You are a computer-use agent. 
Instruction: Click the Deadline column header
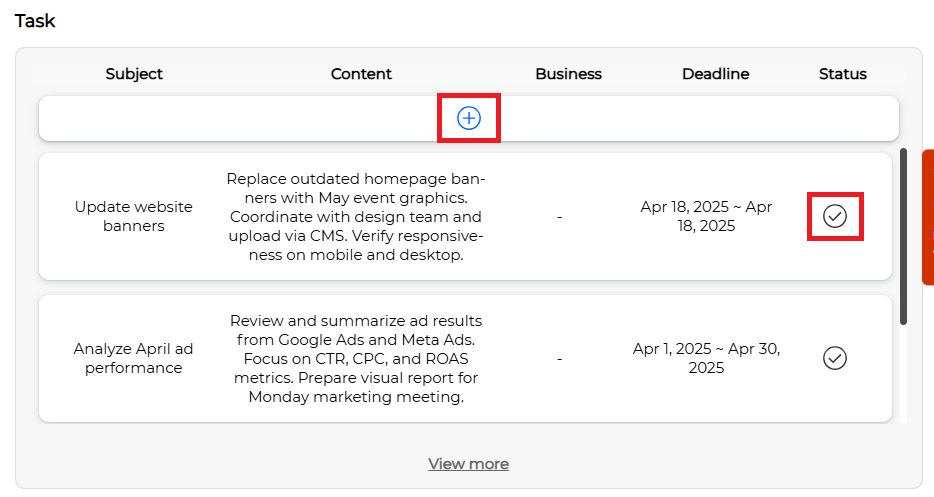coord(715,74)
